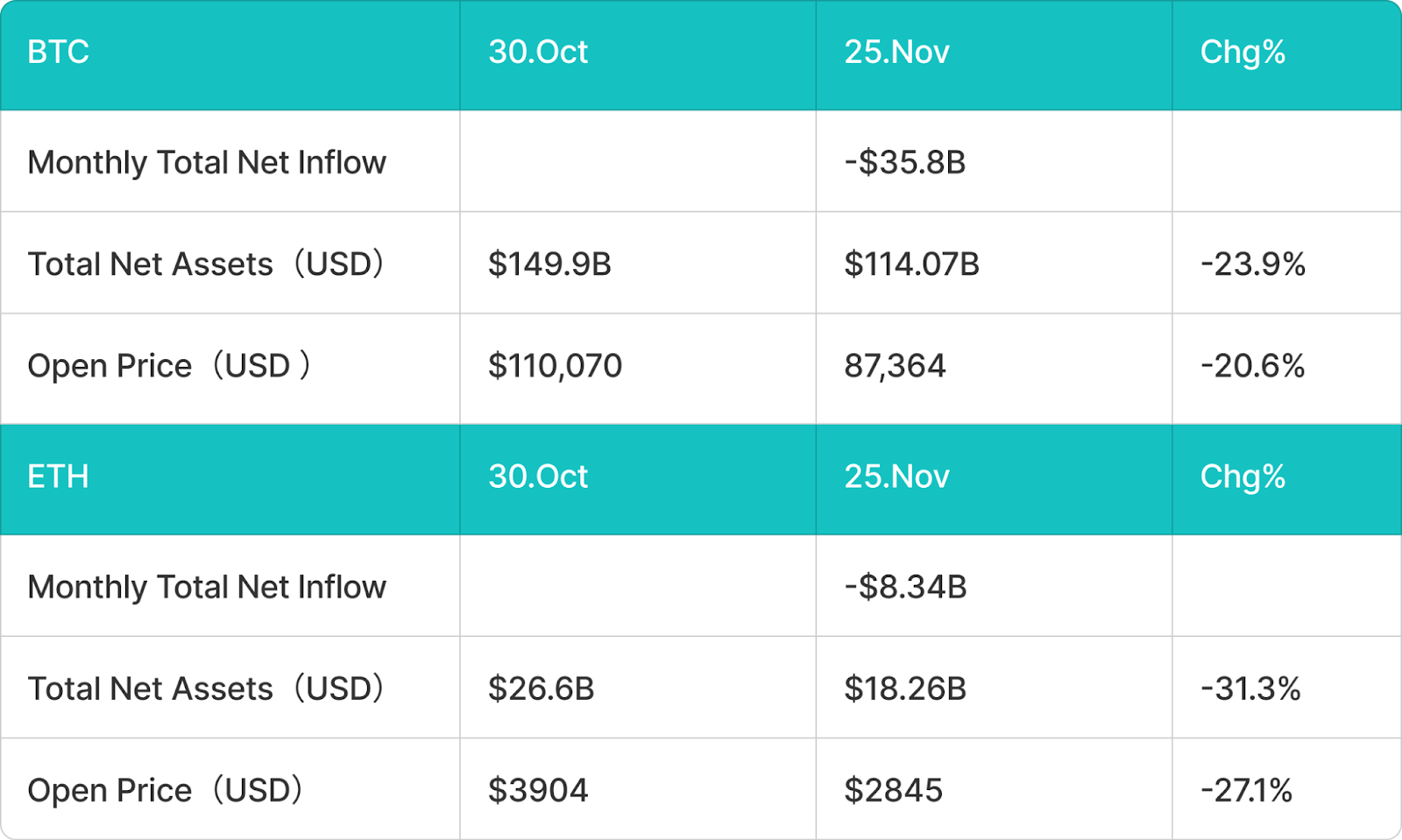Viewport: 1402px width, 840px height.
Task: Select the 30.Oct header in BTC section
Action: click(538, 53)
